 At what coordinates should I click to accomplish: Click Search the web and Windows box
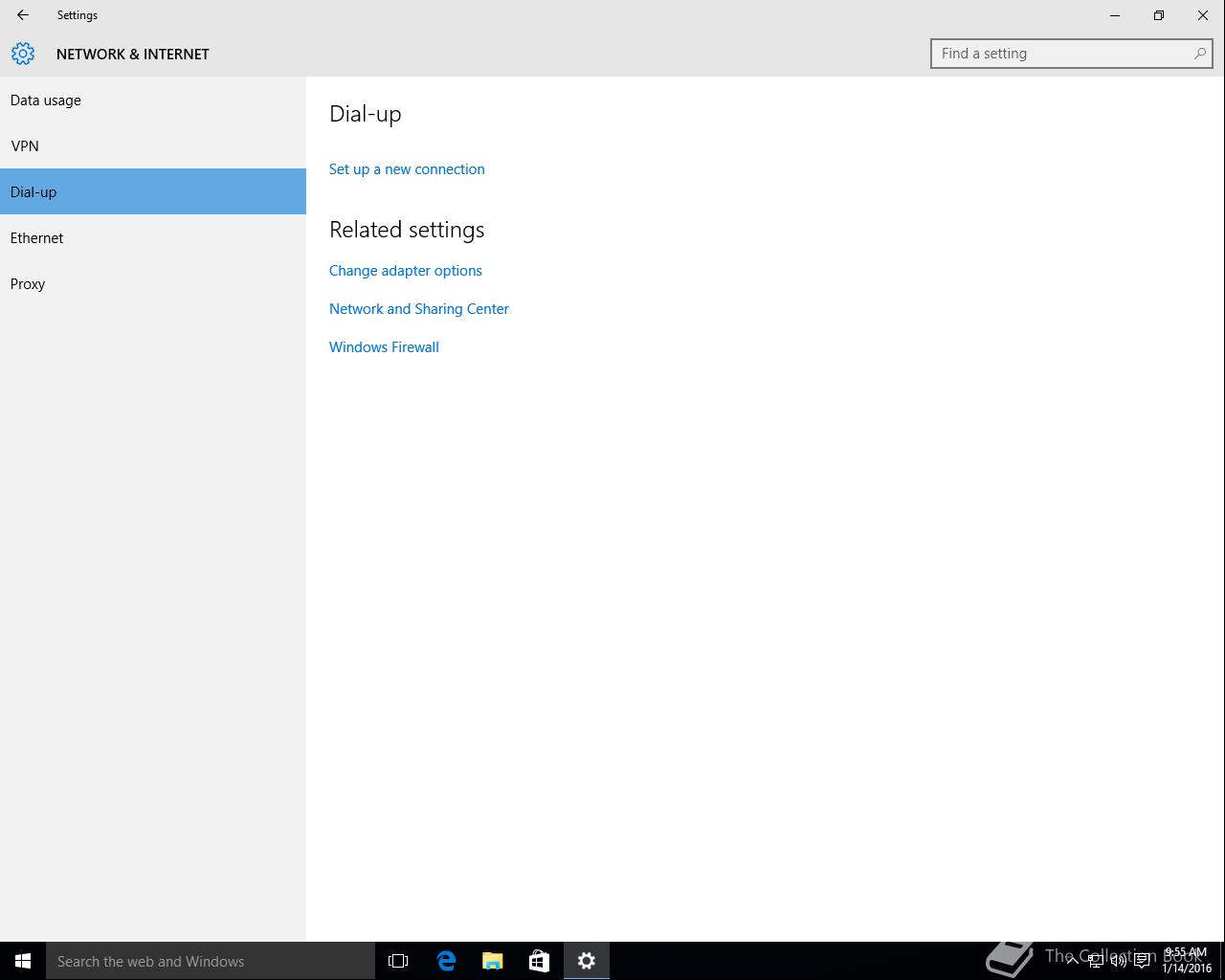tap(211, 961)
